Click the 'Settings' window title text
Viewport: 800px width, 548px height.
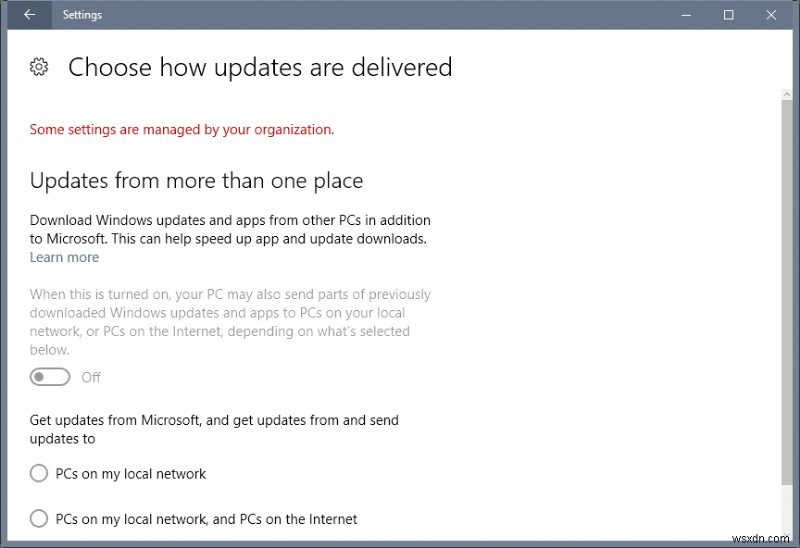coord(82,15)
